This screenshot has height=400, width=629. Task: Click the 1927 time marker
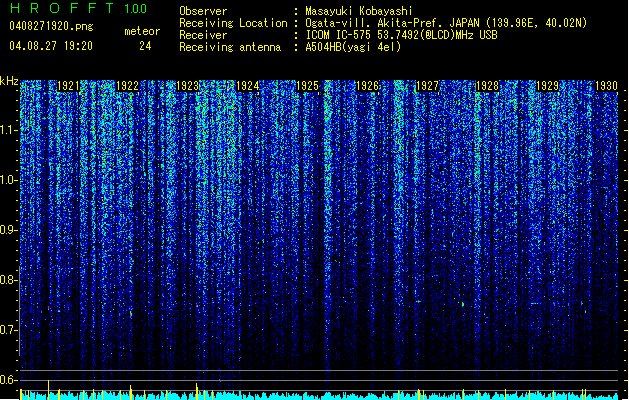click(428, 86)
